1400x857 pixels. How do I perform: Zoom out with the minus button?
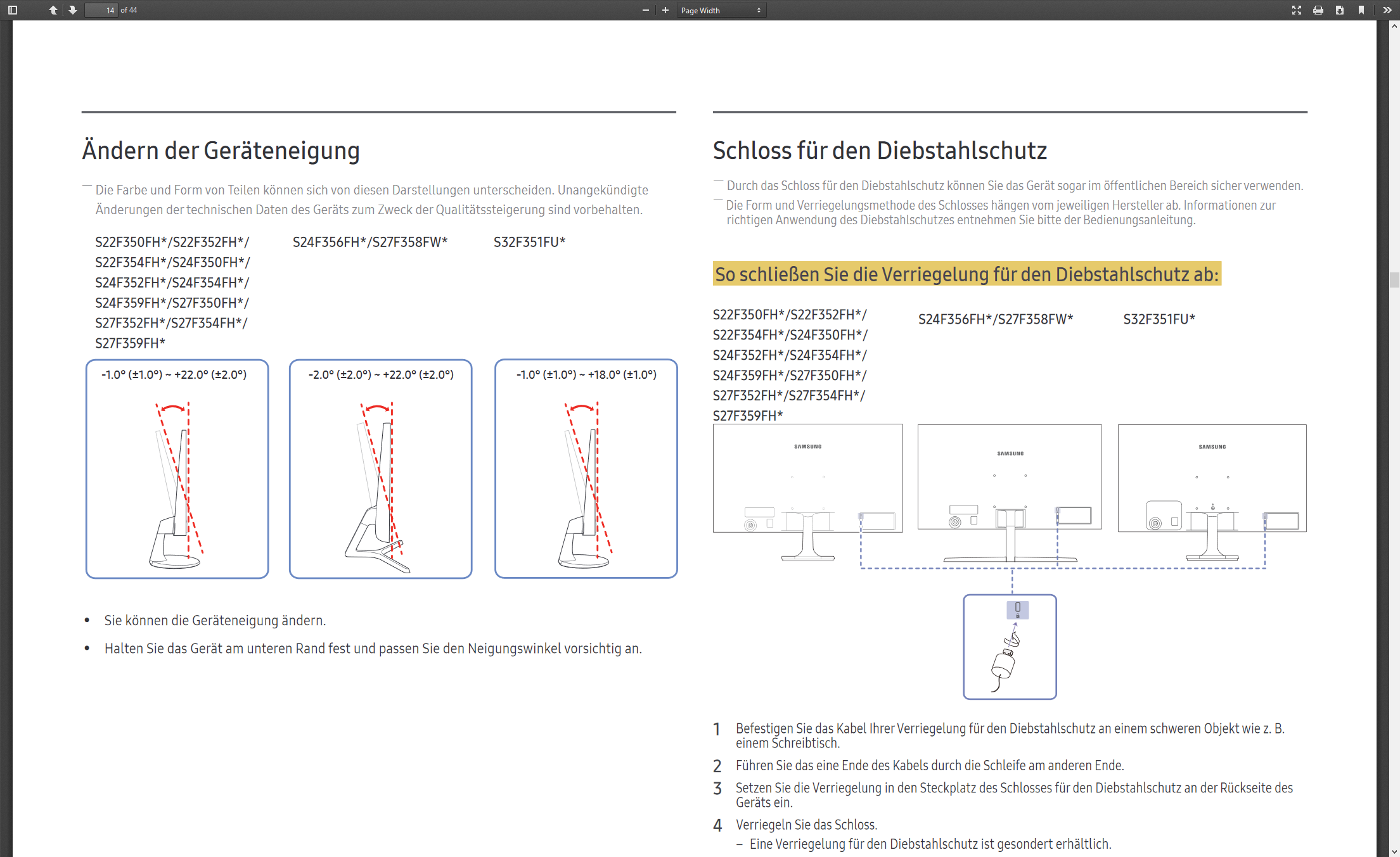click(x=645, y=10)
